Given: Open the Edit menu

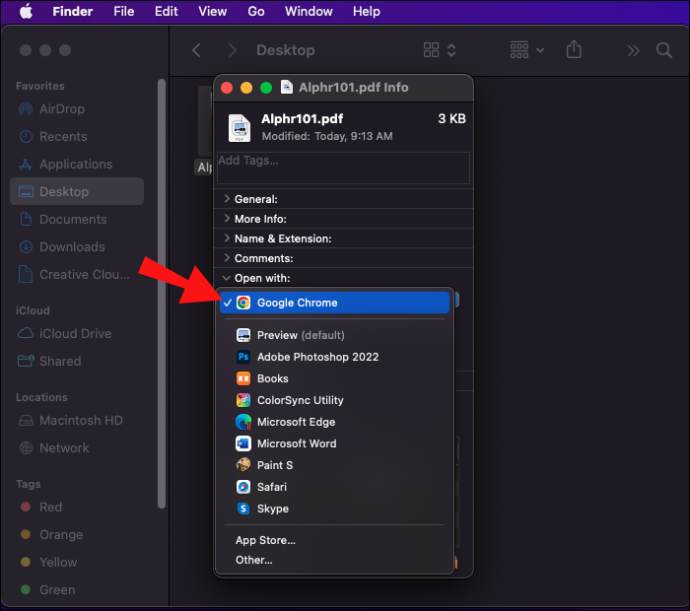Looking at the screenshot, I should click(166, 11).
